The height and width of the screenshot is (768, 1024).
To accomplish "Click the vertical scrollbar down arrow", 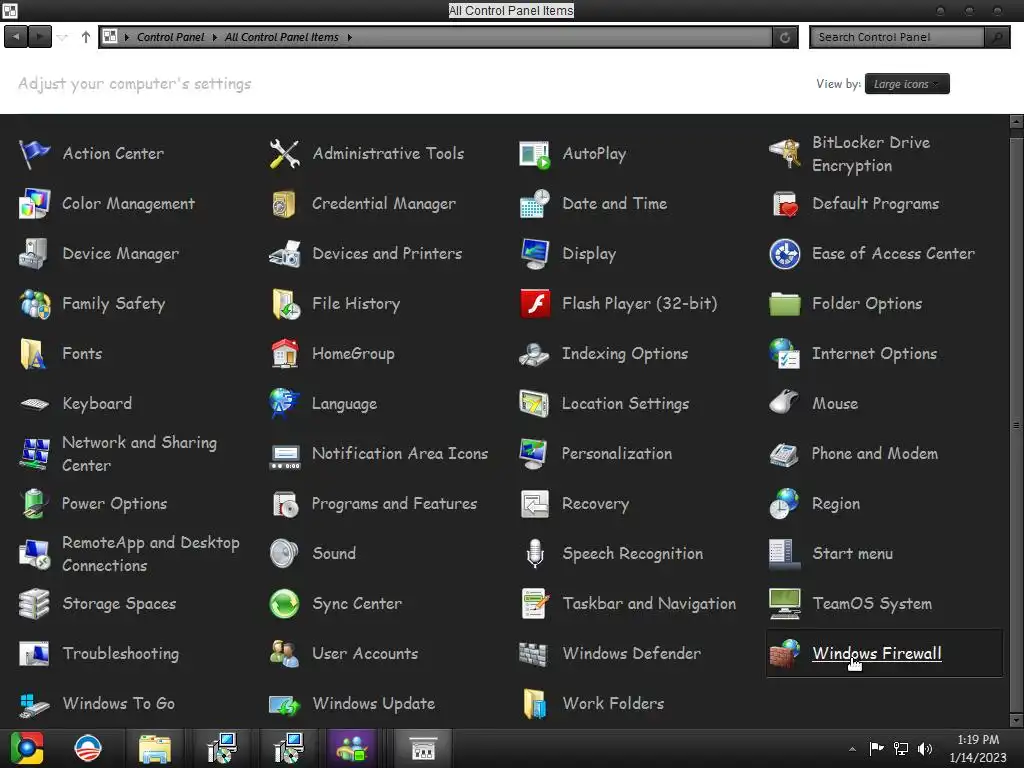I will [1016, 720].
